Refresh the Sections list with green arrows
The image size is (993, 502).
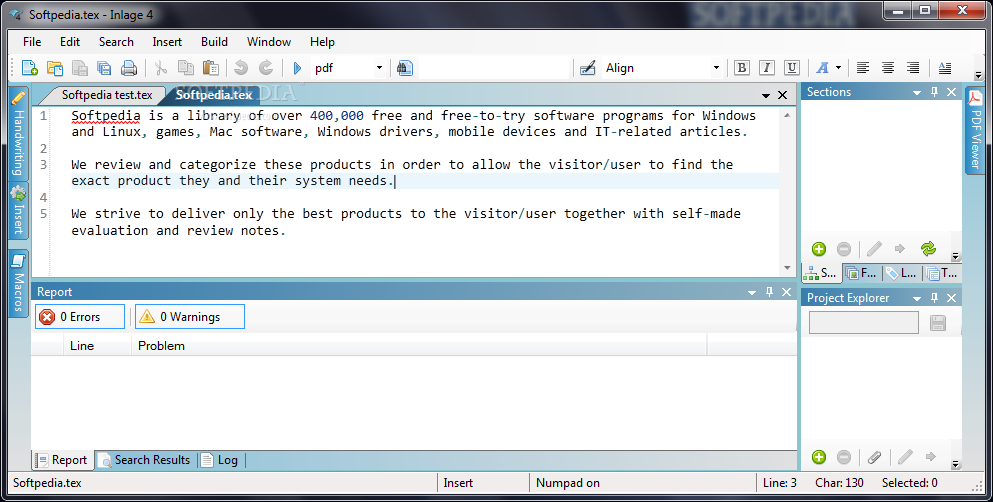coord(928,249)
